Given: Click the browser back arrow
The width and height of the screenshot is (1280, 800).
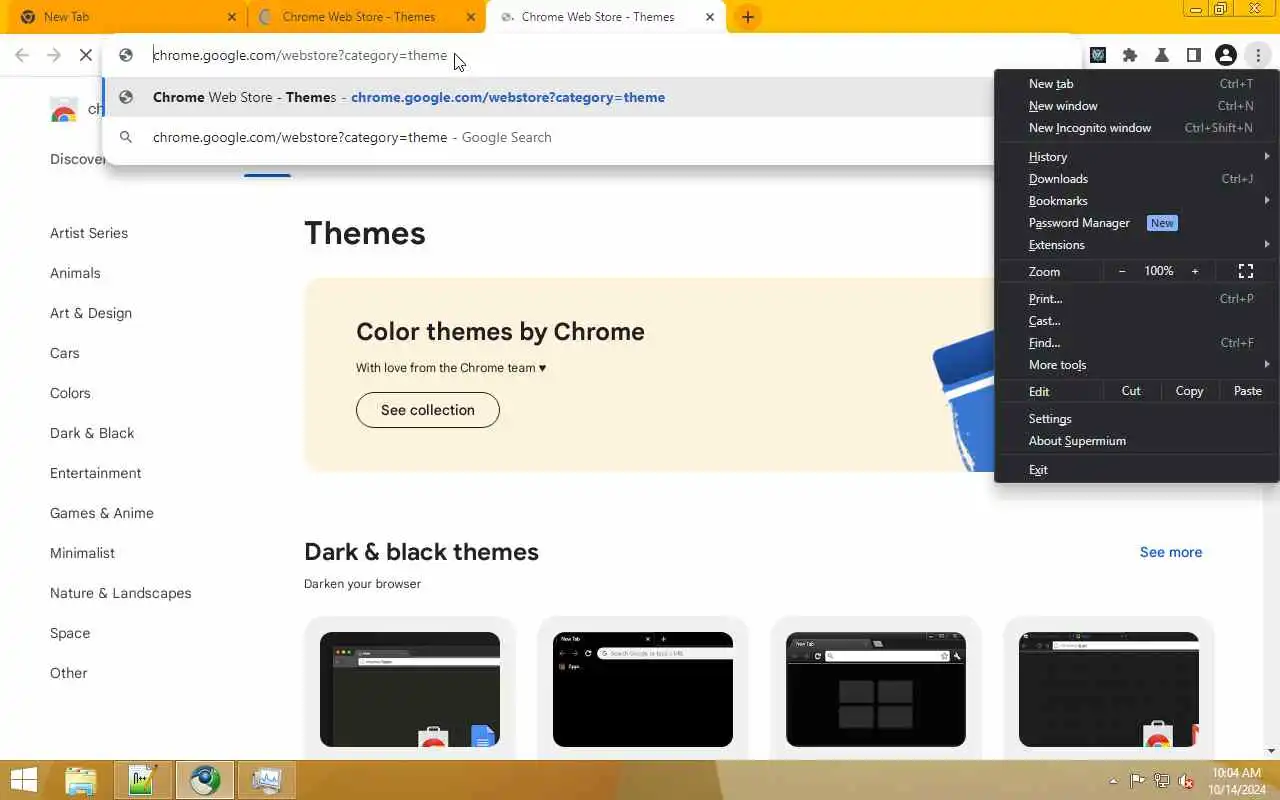Looking at the screenshot, I should point(22,55).
